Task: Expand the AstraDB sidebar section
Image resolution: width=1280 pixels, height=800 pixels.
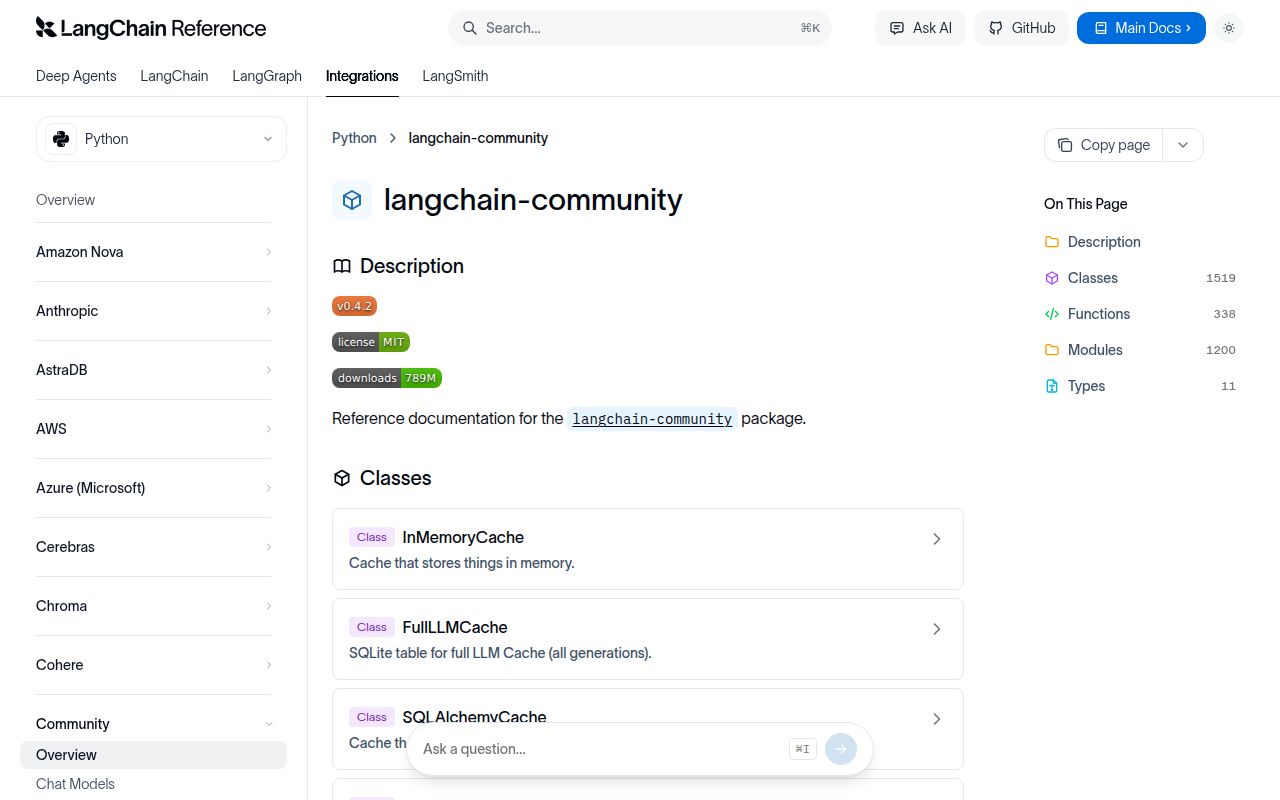Action: (x=154, y=370)
